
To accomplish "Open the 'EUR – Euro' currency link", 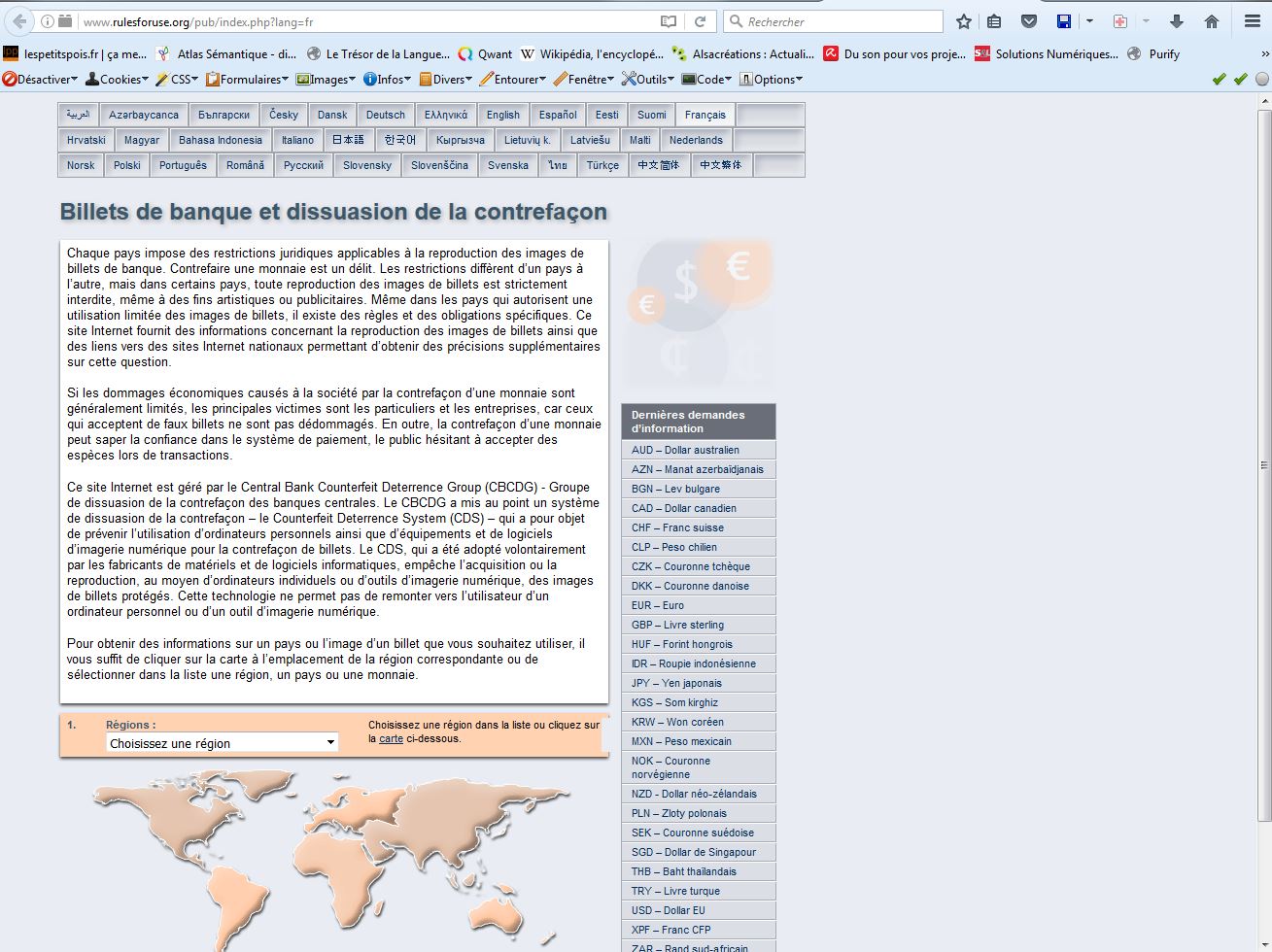I will coord(658,605).
